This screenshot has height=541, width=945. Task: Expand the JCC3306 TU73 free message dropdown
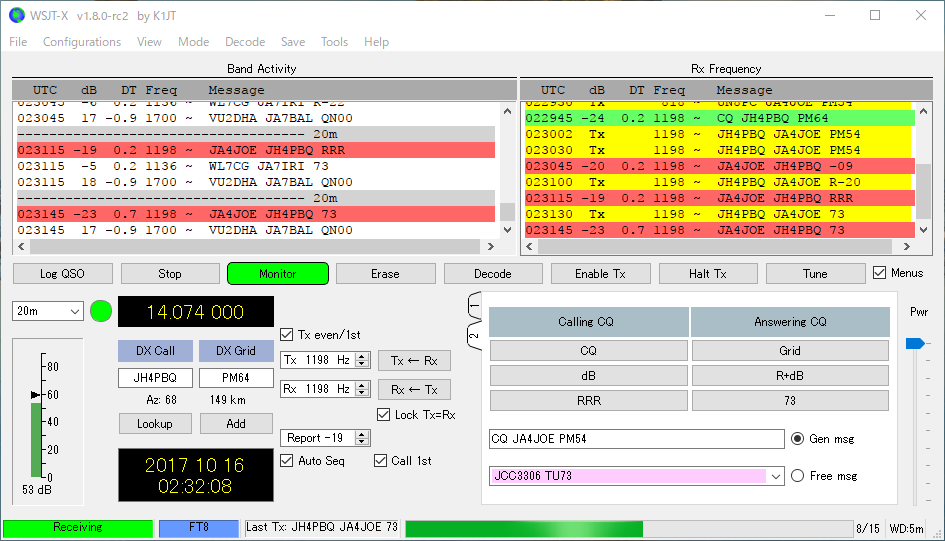tap(776, 477)
